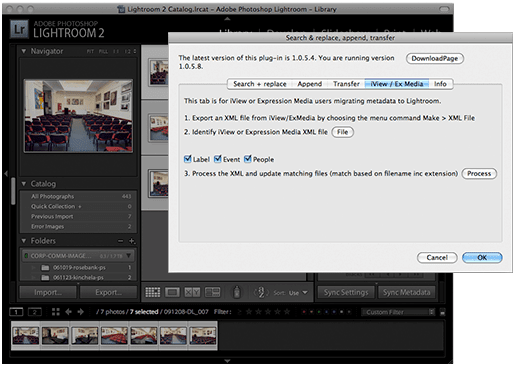Image resolution: width=515 pixels, height=366 pixels.
Task: Set Navigator zoom to FIT
Action: pyautogui.click(x=90, y=51)
